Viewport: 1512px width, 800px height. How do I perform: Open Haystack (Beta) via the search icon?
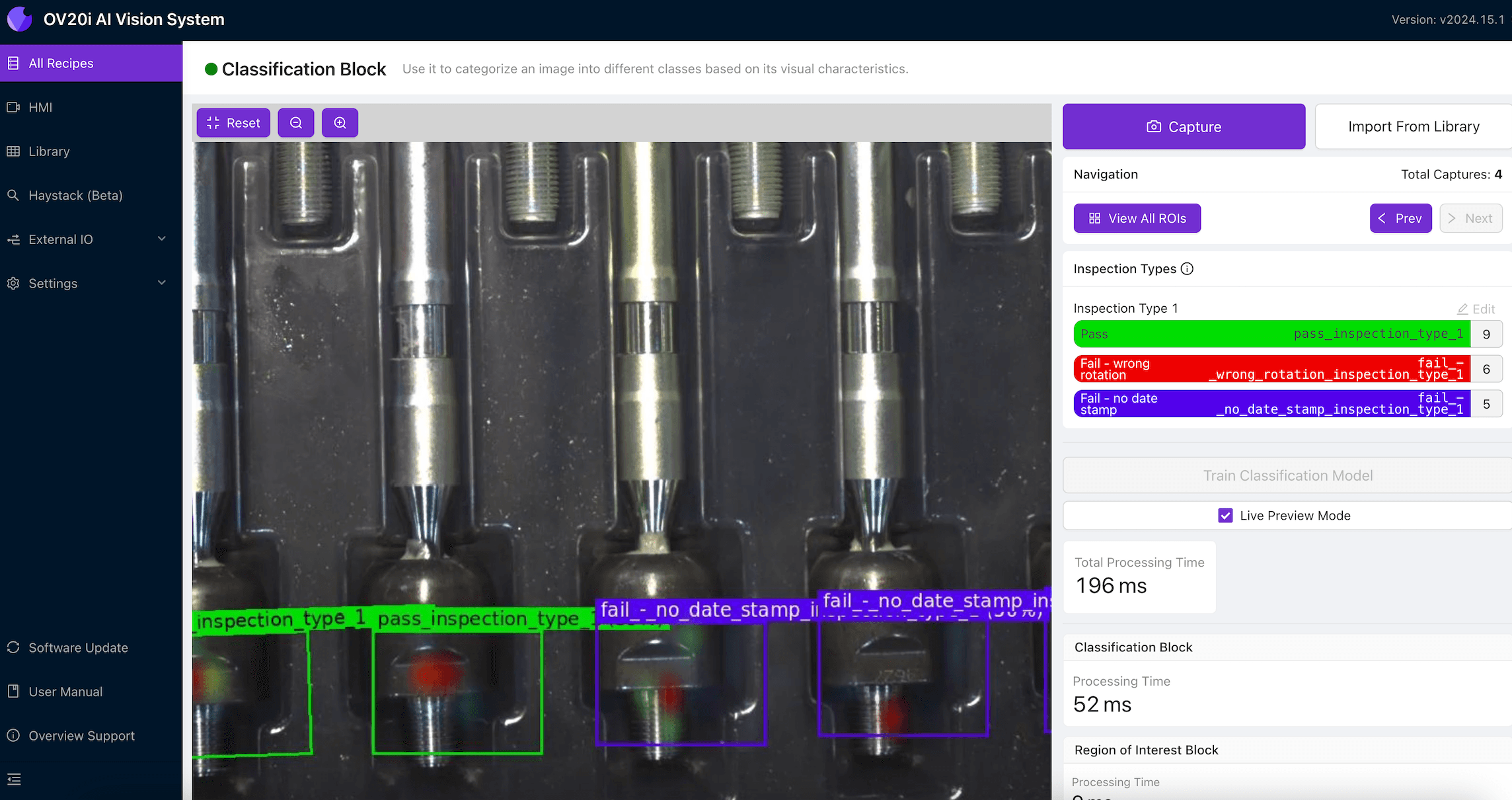[14, 195]
